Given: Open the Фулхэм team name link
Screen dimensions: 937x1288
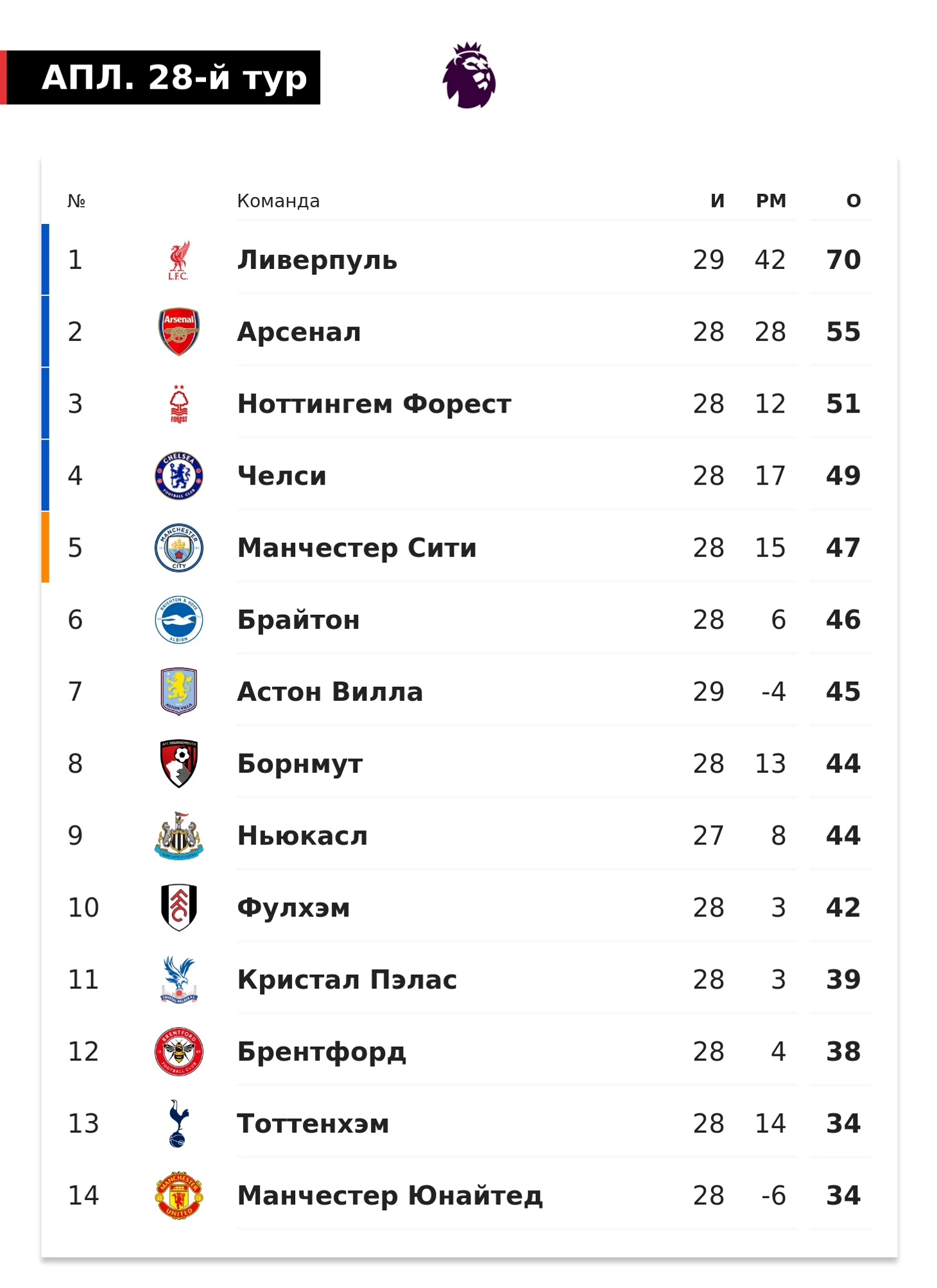Looking at the screenshot, I should (x=293, y=907).
